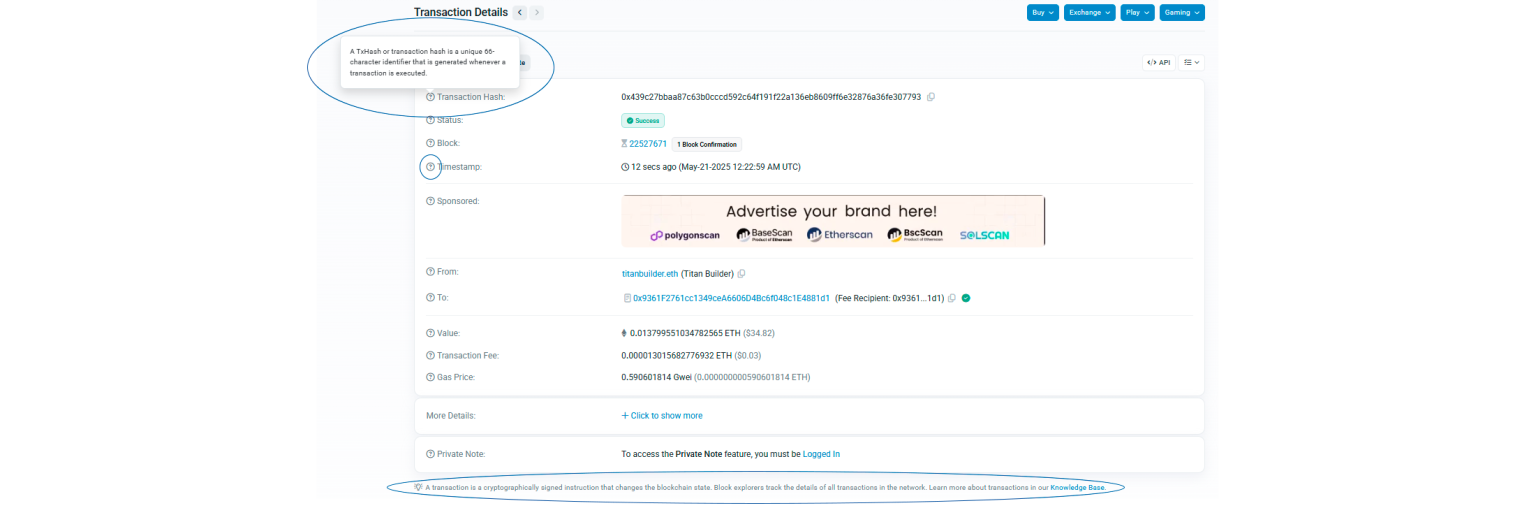Click the help icon beside Gas Price
Screen dimensions: 1536x515
[430, 377]
